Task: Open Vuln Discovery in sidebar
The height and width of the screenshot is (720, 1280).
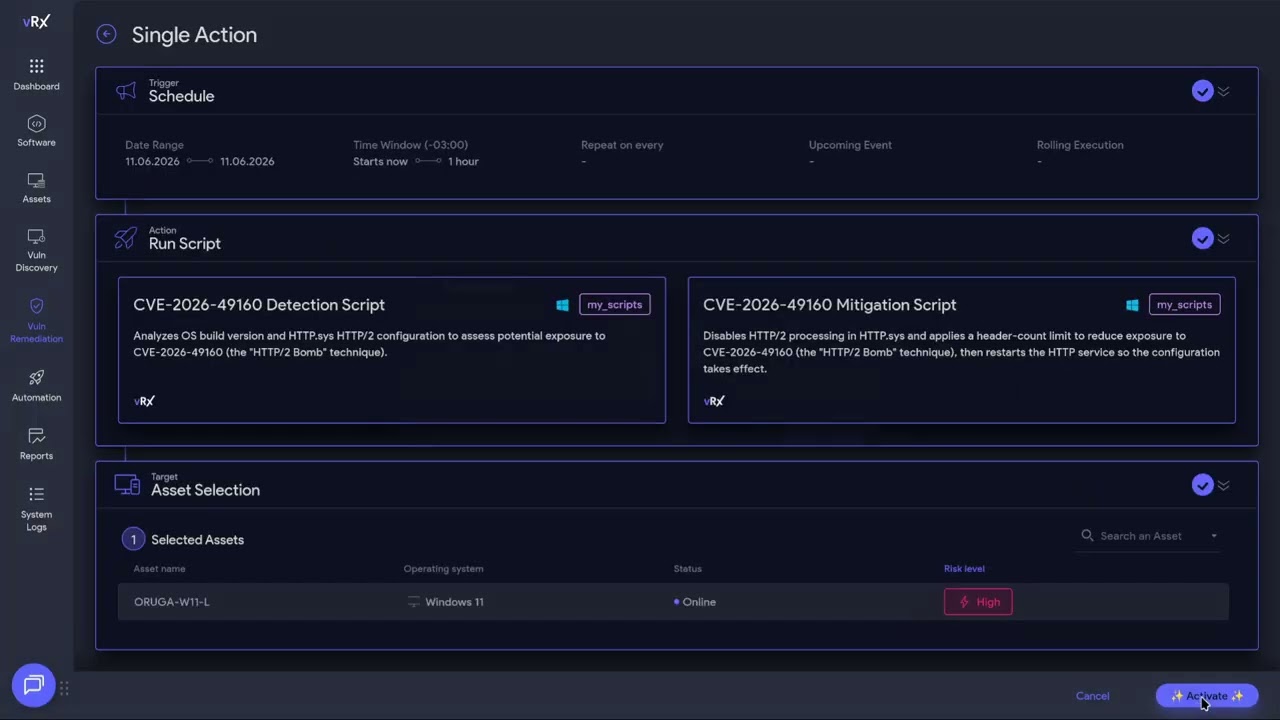Action: [36, 250]
